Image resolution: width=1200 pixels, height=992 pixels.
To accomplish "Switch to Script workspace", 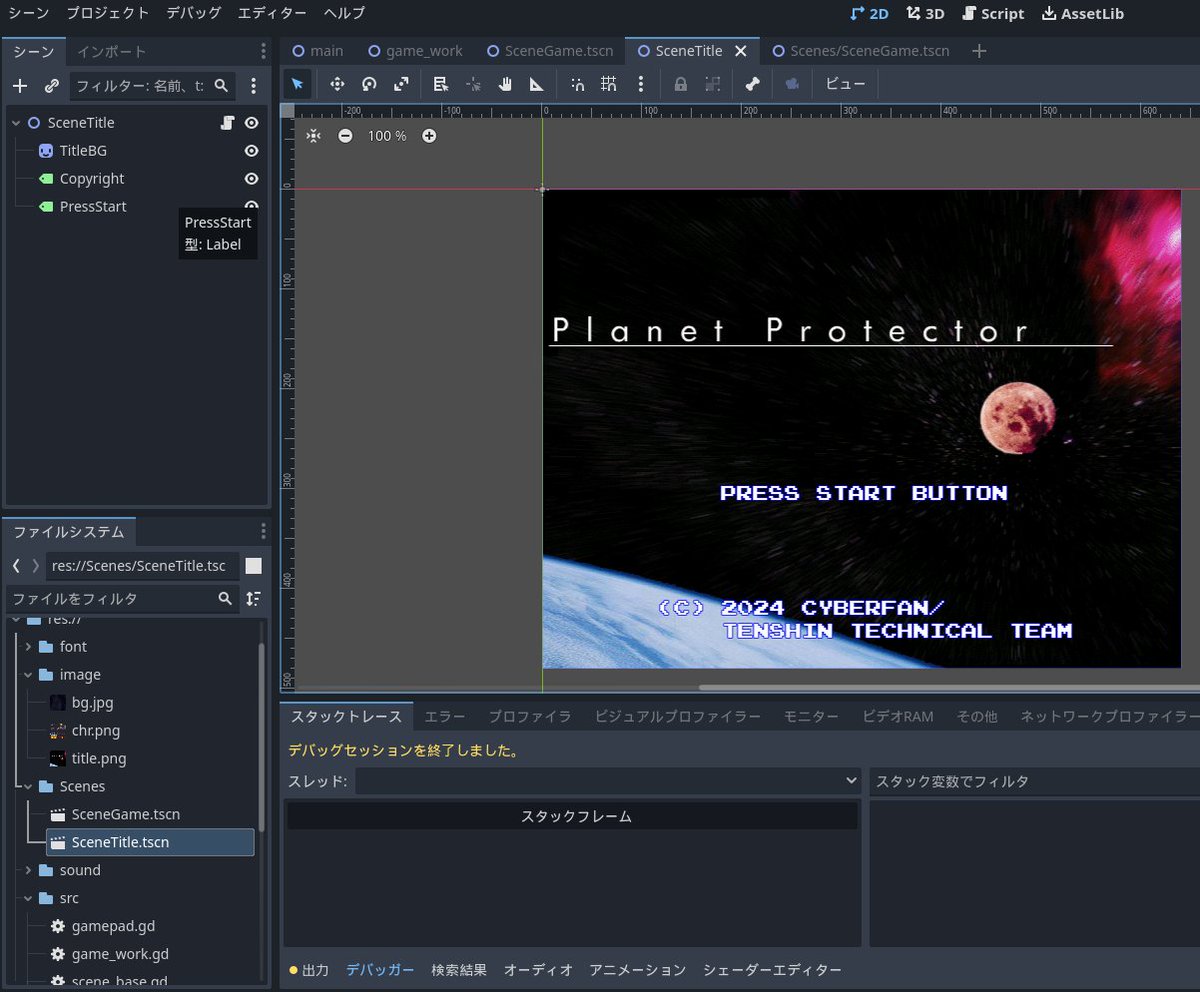I will (993, 13).
